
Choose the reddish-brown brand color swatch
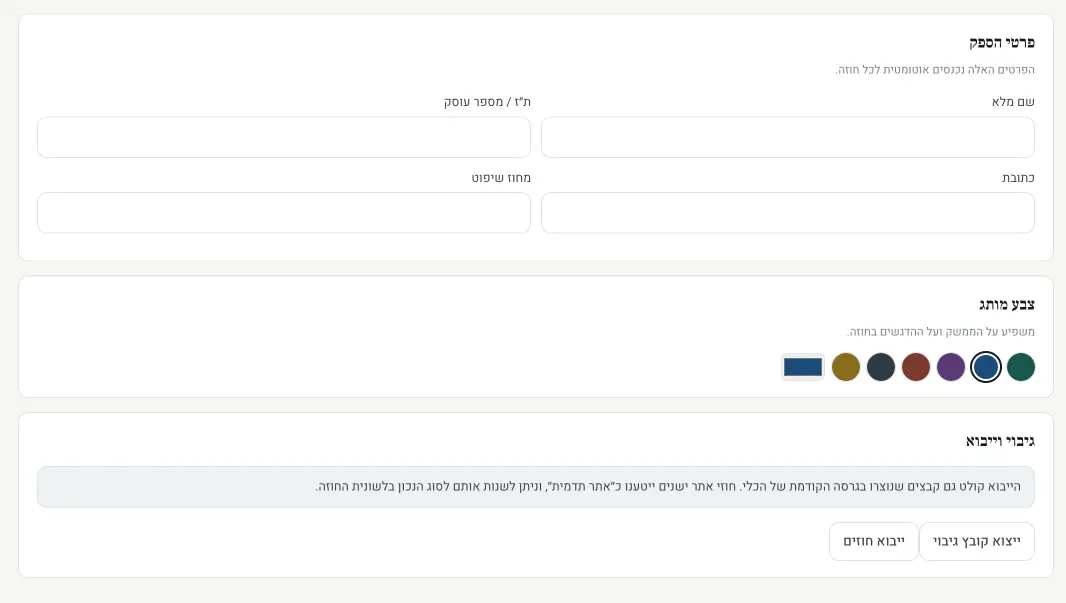[916, 367]
